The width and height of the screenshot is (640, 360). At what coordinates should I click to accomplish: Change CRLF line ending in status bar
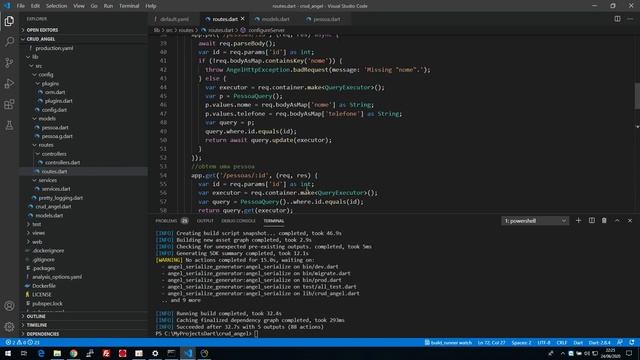click(562, 342)
